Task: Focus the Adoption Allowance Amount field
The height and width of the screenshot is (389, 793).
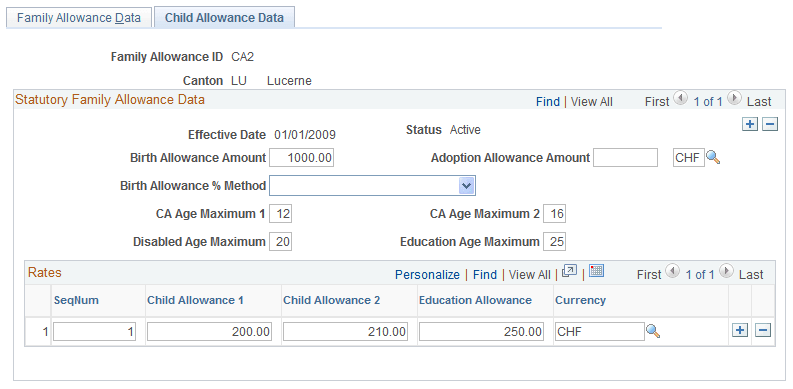Action: point(626,158)
